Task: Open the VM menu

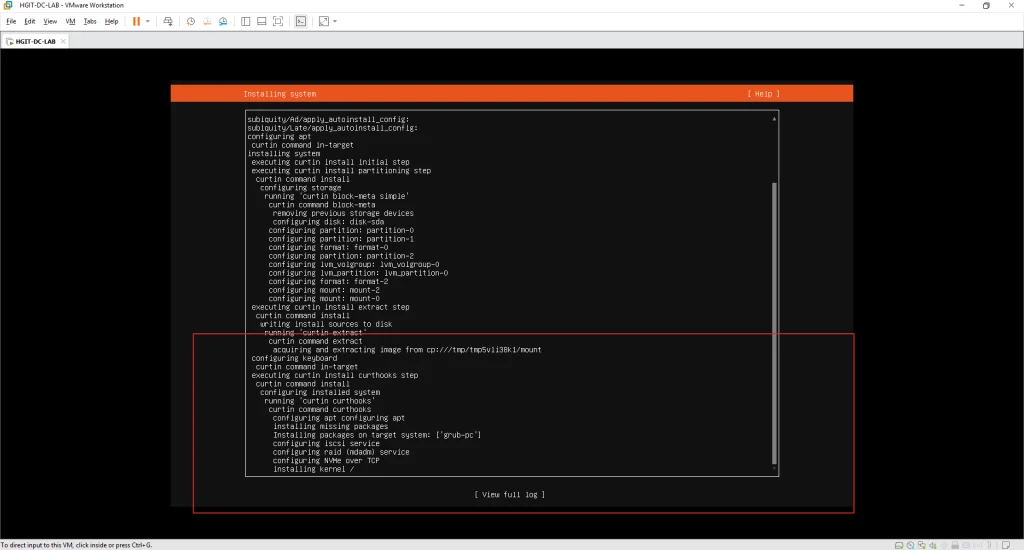Action: pyautogui.click(x=71, y=22)
